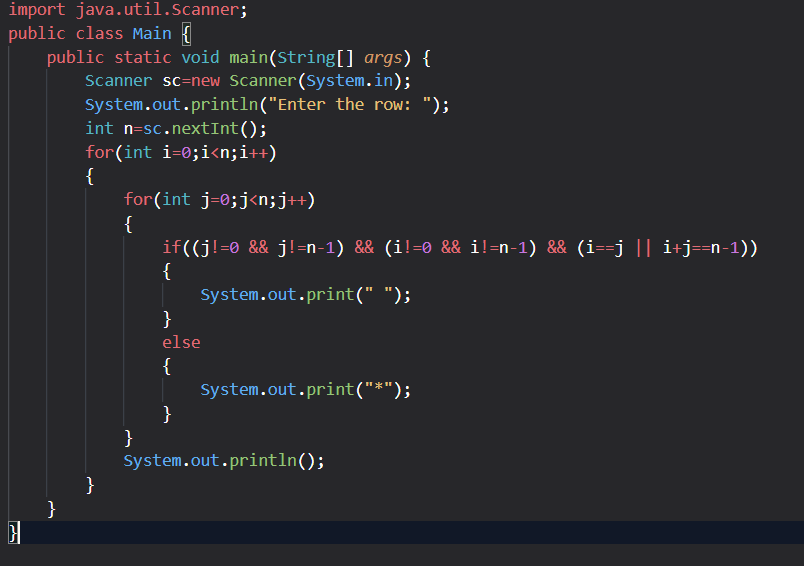Click 'System.in' inside the Scanner constructor
Image resolution: width=804 pixels, height=566 pixels.
point(349,81)
